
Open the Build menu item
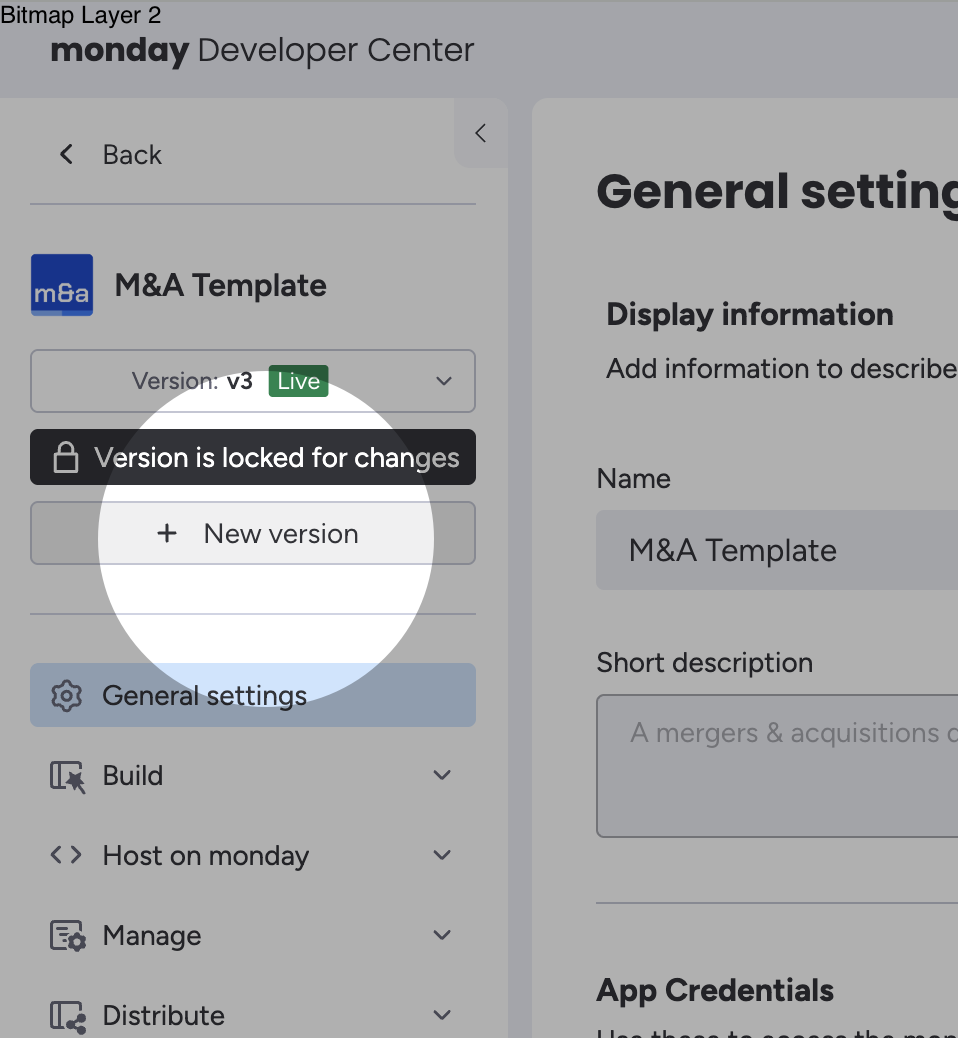click(253, 775)
